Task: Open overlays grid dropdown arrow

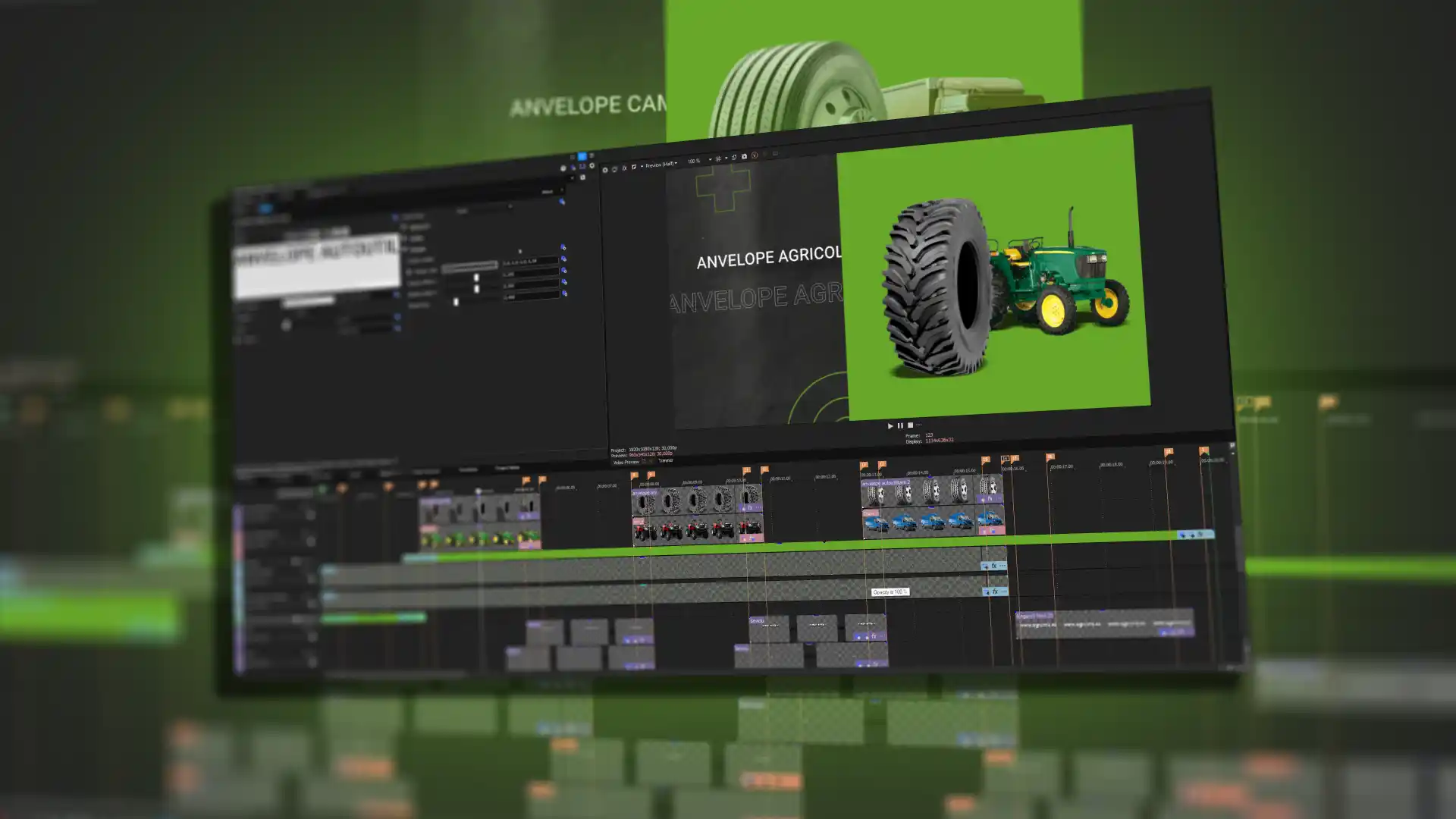Action: point(726,158)
